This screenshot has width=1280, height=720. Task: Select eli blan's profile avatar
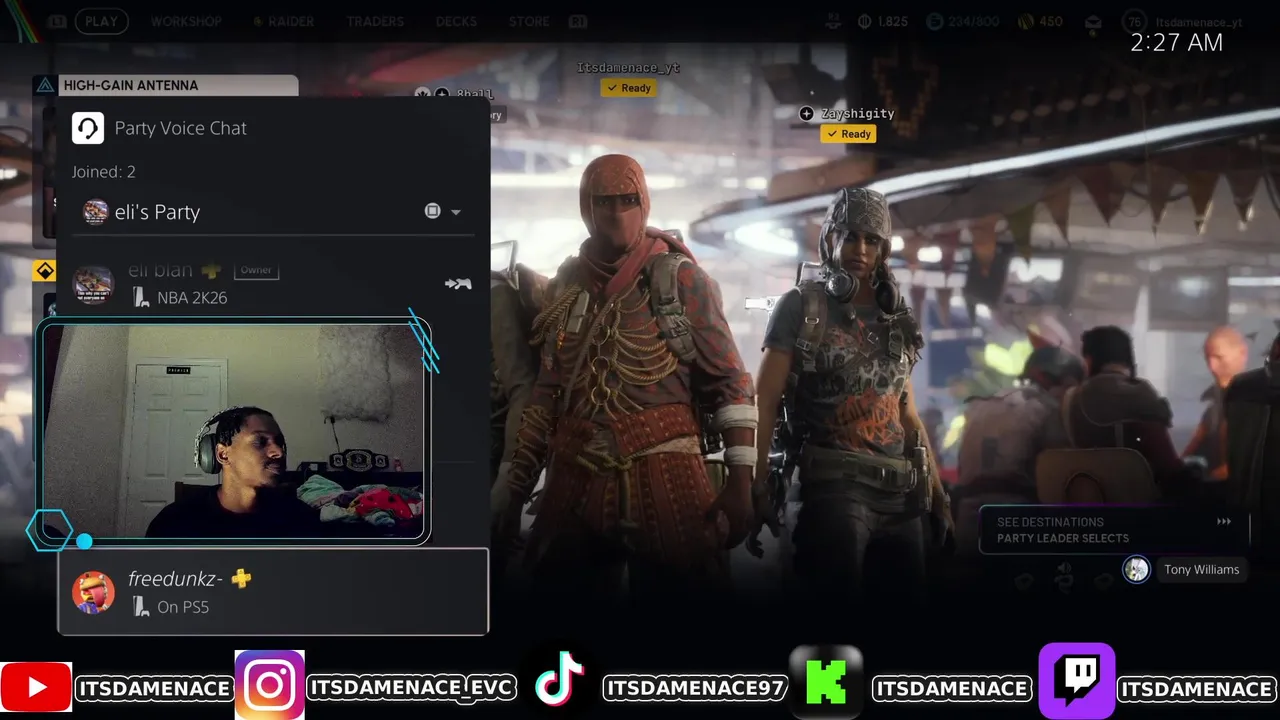93,284
